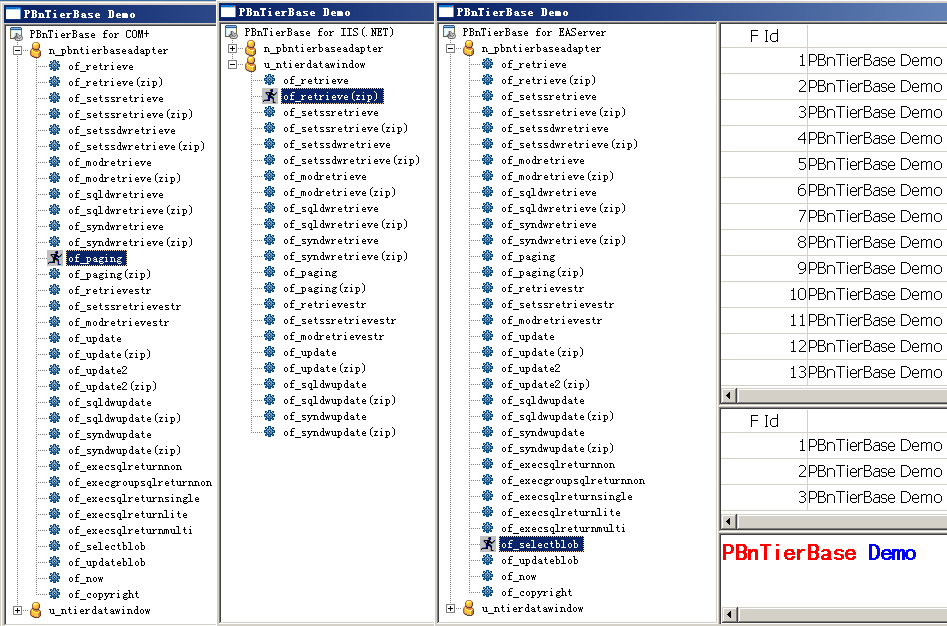The width and height of the screenshot is (947, 626).
Task: Click title bar icon of IIS demo window
Action: [x=228, y=11]
